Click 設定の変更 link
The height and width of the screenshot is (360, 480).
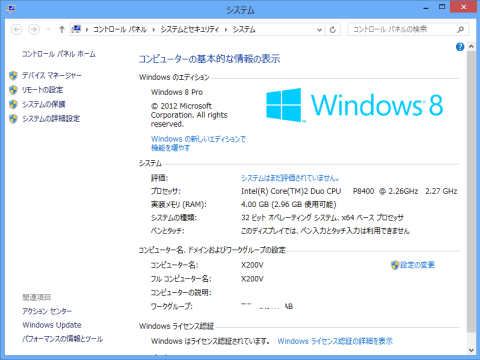417,265
